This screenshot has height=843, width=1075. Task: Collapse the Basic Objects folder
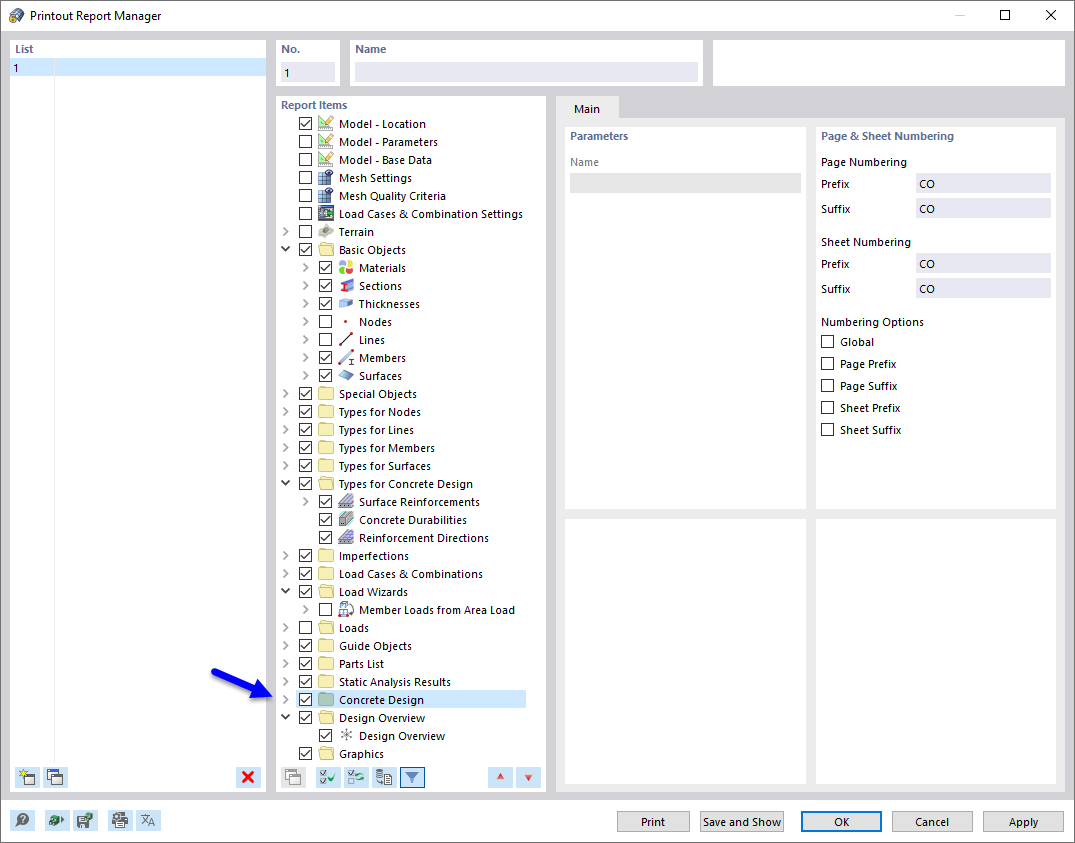point(286,249)
